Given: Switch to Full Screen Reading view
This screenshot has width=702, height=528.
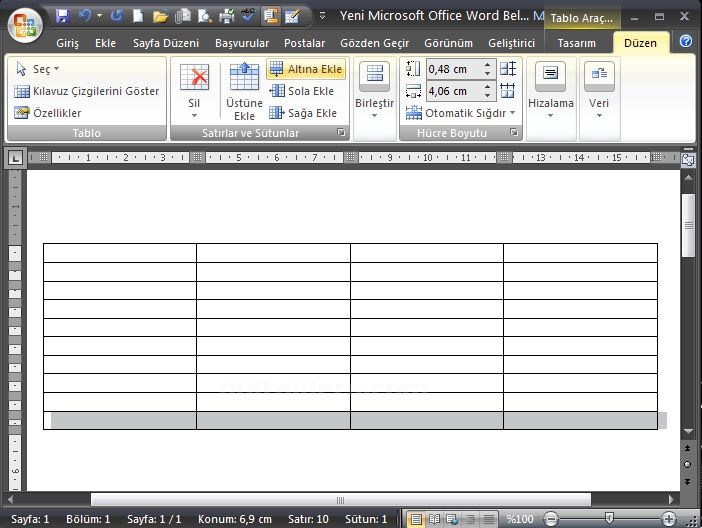Looking at the screenshot, I should [x=434, y=519].
